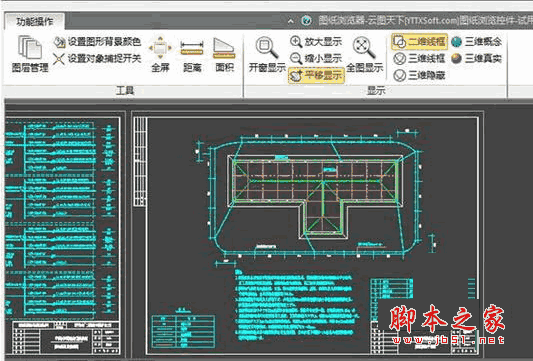Select 三维真实 3D realistic mode
Viewport: 533px width, 361px height.
477,58
